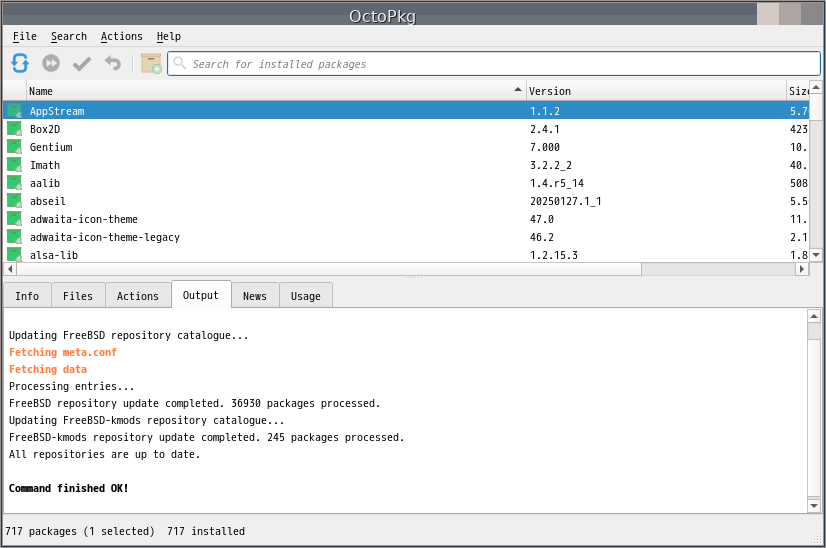Viewport: 826px width, 548px height.
Task: Open the Usage tab
Action: [306, 296]
